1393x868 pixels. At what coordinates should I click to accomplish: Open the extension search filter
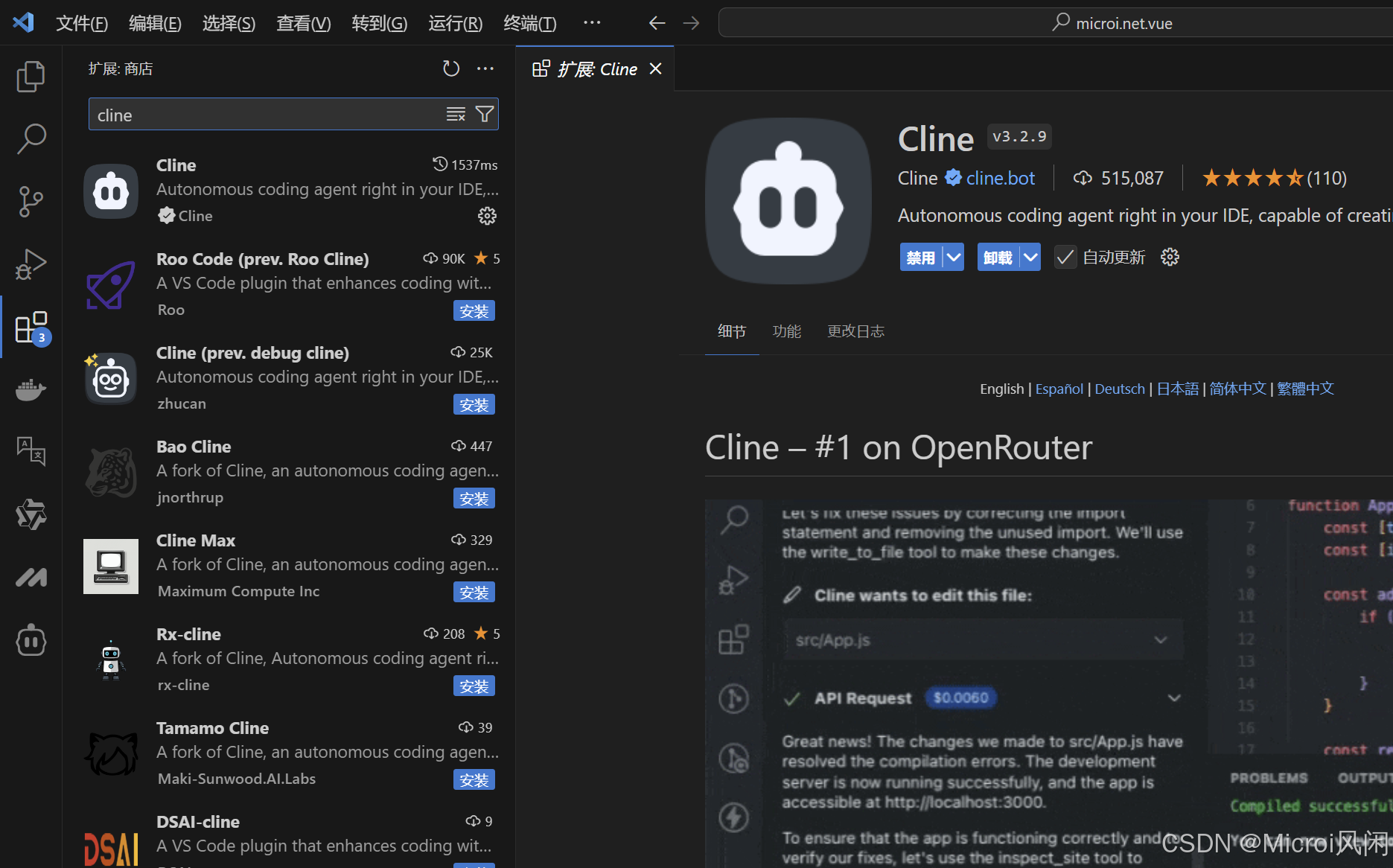[x=485, y=114]
